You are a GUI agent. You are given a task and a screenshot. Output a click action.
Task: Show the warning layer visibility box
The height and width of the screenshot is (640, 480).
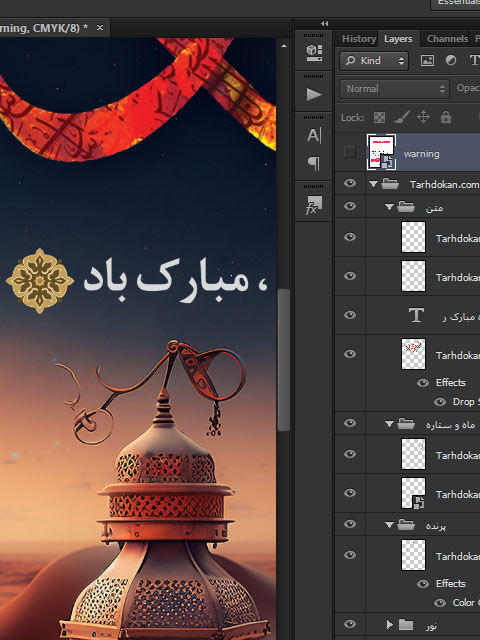350,152
